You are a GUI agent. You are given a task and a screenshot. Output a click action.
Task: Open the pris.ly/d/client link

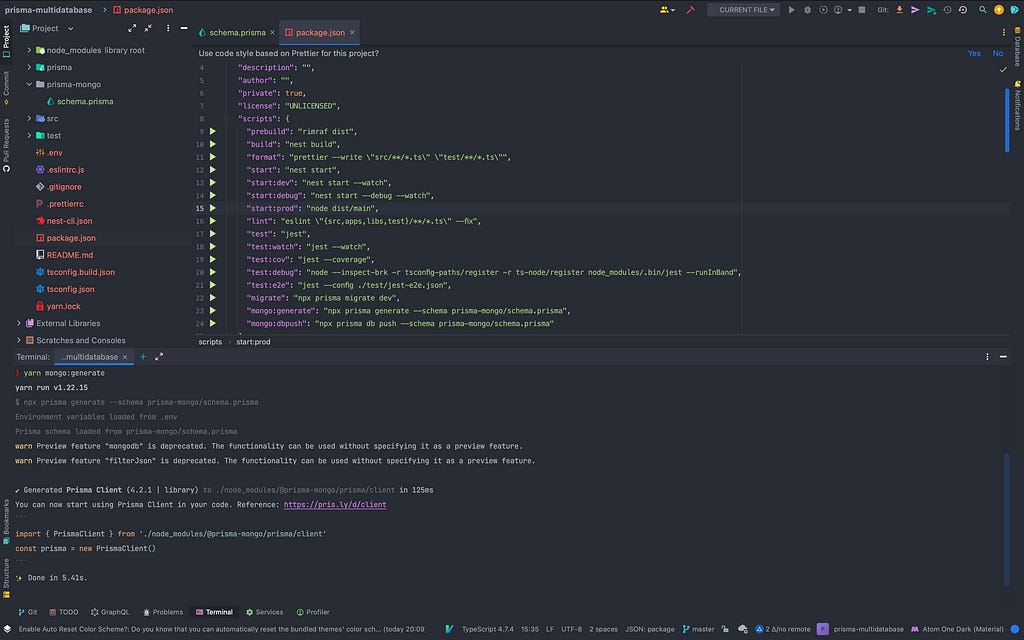(334, 504)
